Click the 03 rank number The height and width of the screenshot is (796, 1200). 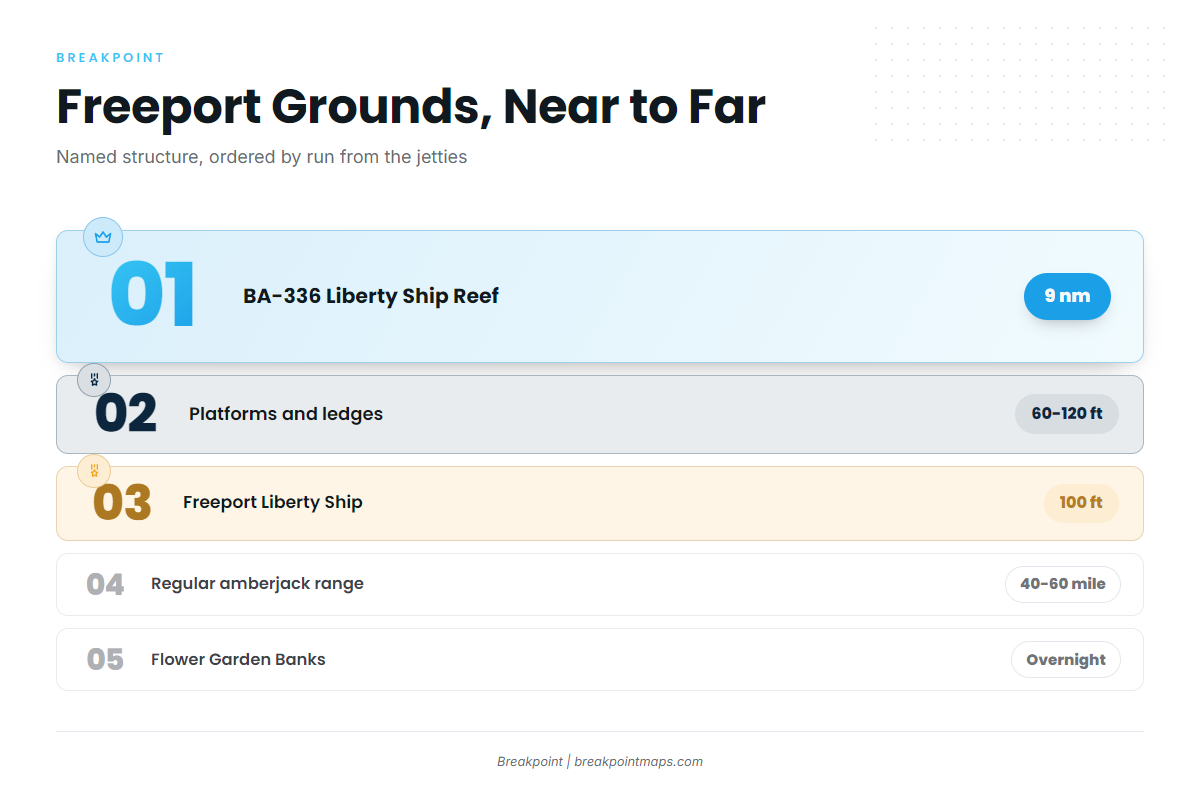point(122,503)
